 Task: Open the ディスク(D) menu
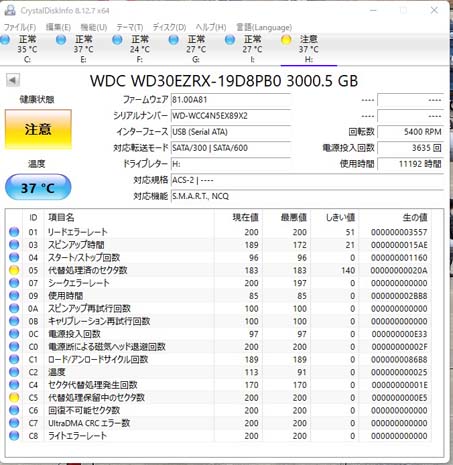tap(169, 27)
